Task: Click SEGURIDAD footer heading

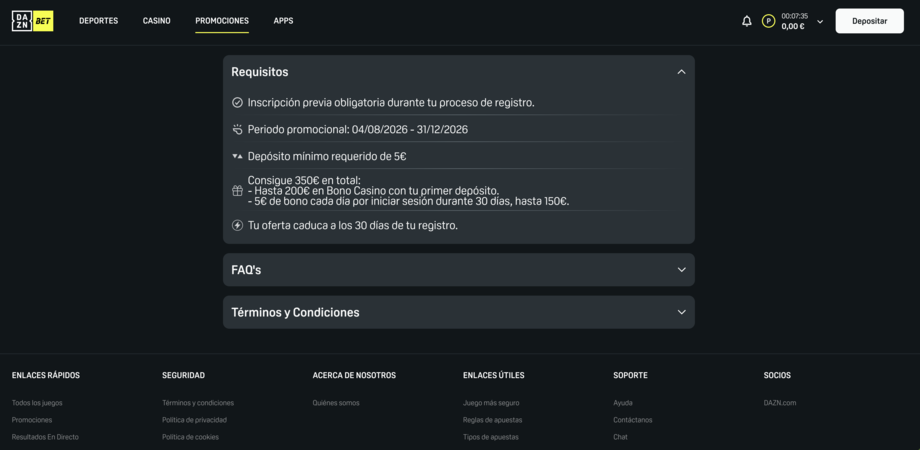Action: point(183,375)
